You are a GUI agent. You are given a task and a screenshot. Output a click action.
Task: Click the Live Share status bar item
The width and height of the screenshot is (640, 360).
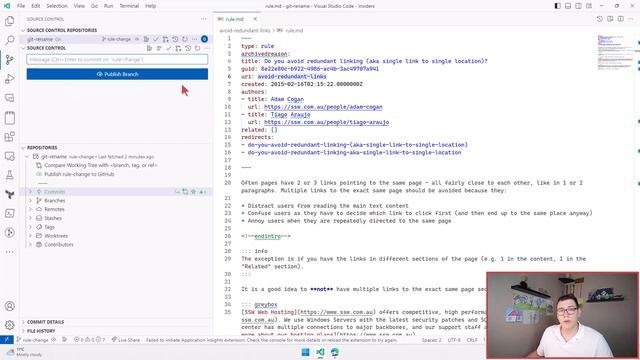click(x=126, y=340)
